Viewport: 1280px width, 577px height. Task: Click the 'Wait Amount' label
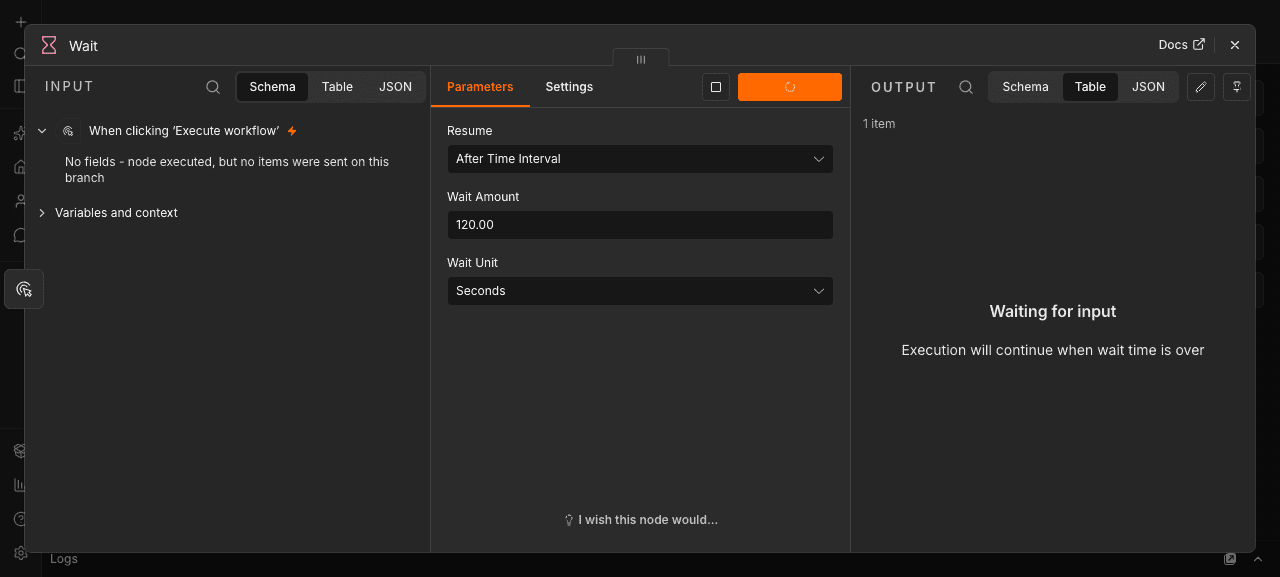point(483,197)
